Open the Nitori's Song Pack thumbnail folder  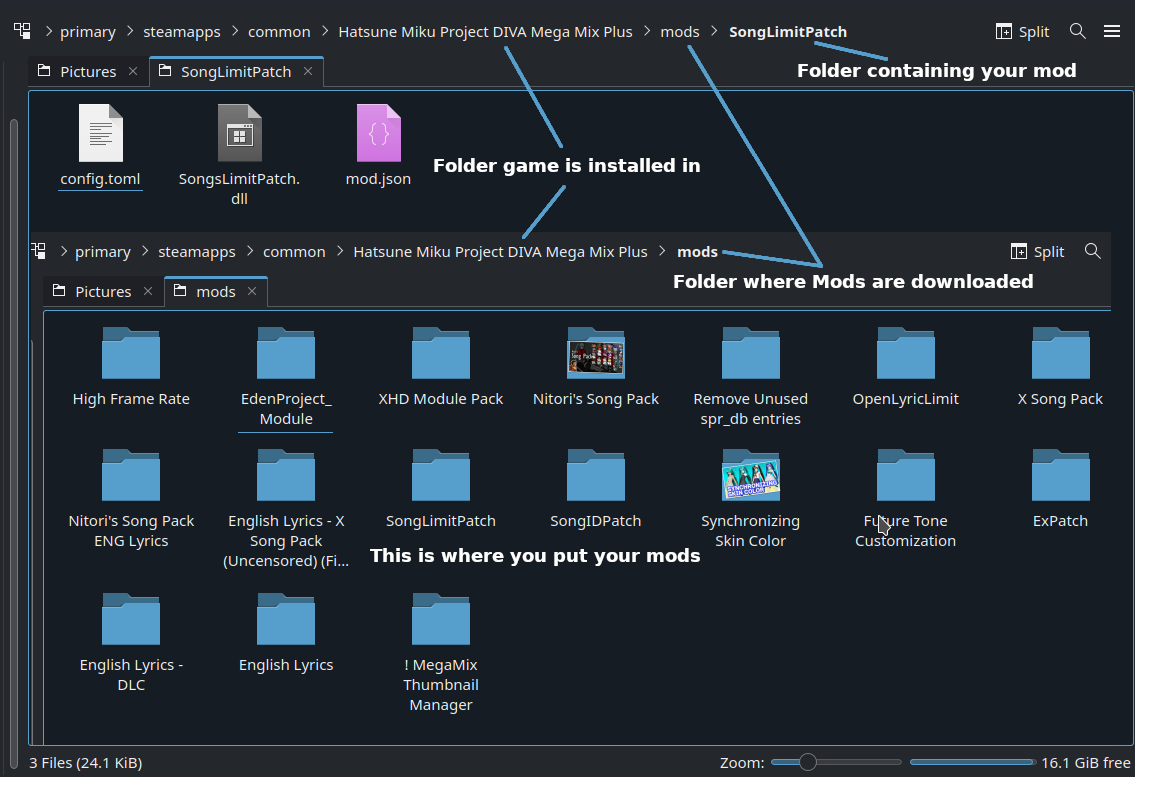[596, 353]
